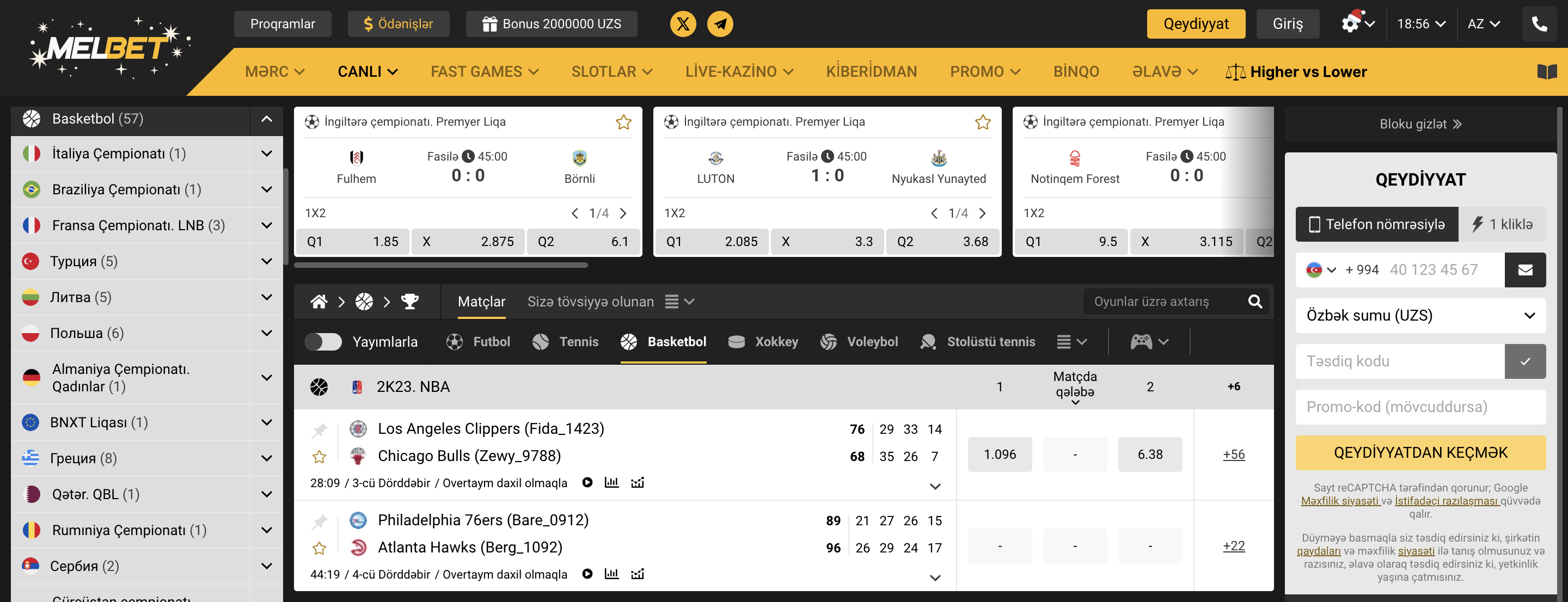Click the Qeydiyyat button
The width and height of the screenshot is (1568, 602).
(x=1196, y=24)
